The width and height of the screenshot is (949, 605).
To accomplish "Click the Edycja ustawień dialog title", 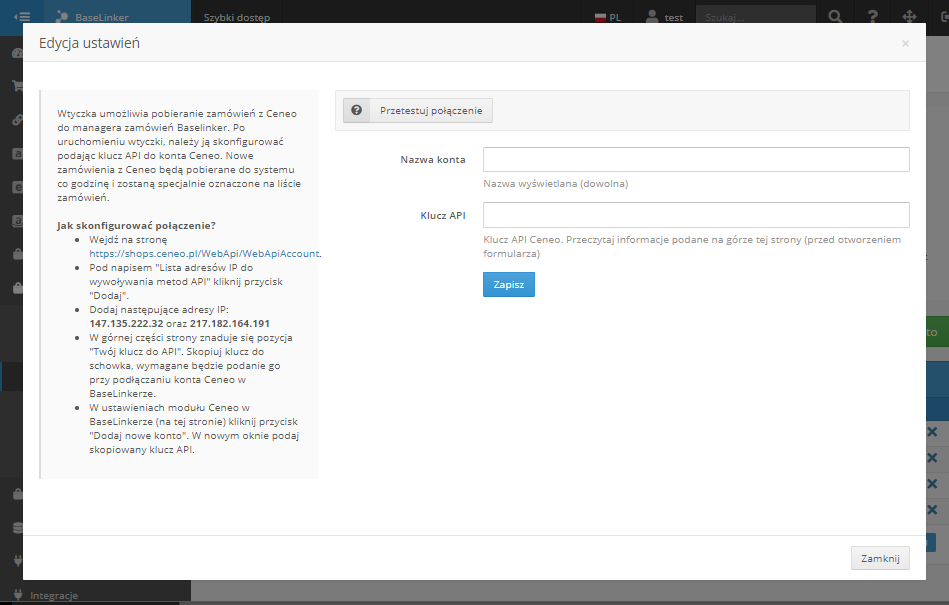I will tap(90, 43).
